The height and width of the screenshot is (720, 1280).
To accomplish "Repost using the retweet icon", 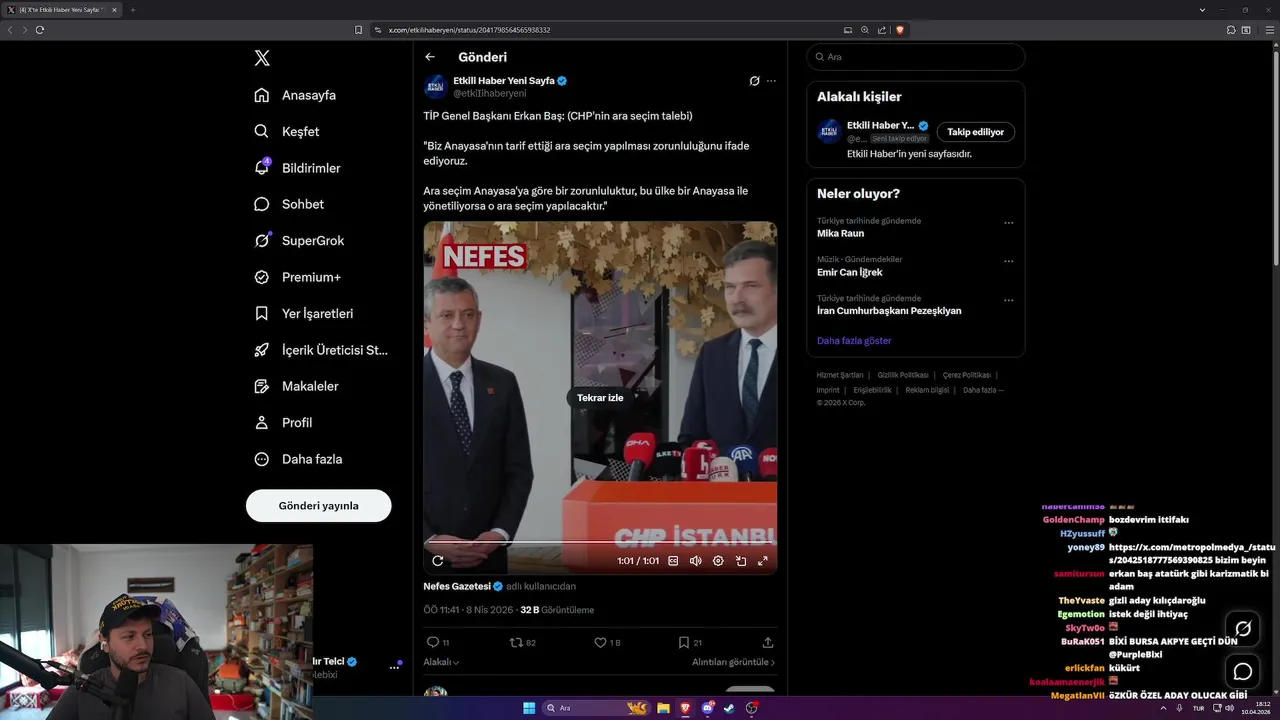I will (x=516, y=642).
